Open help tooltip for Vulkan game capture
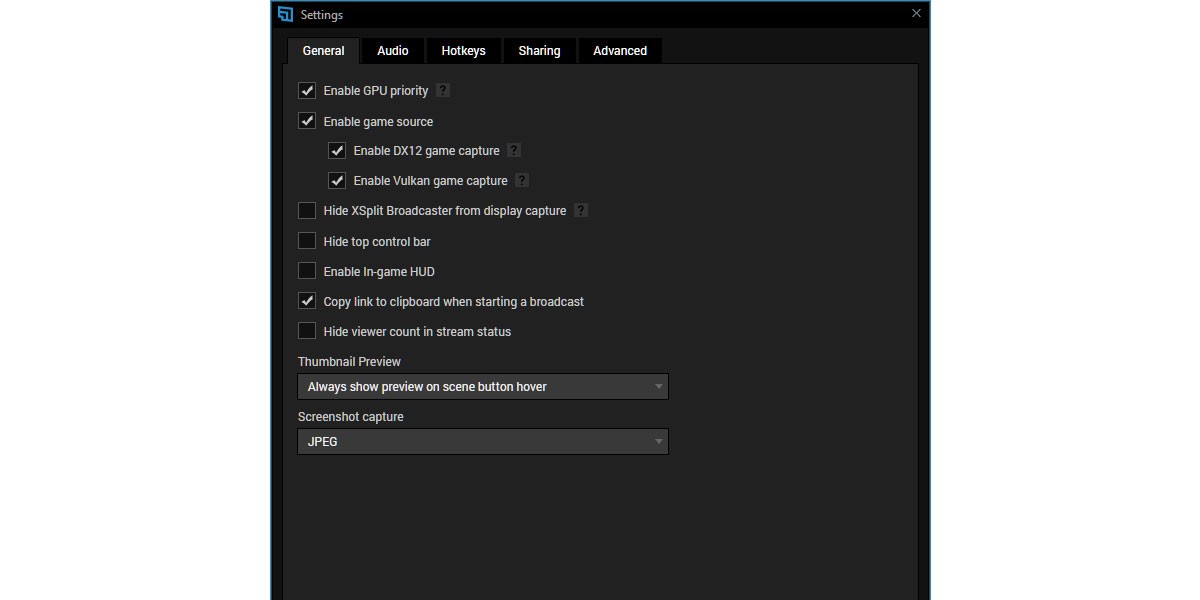Viewport: 1200px width, 600px height. (522, 181)
